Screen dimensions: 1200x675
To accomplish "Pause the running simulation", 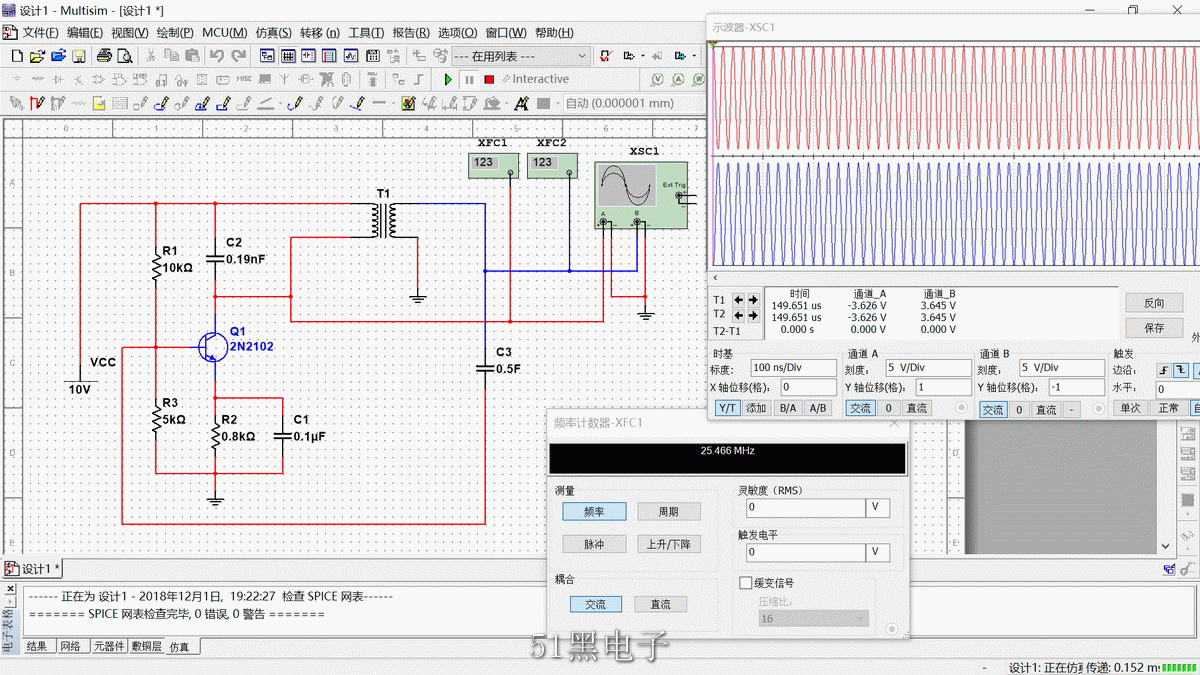I will [469, 79].
